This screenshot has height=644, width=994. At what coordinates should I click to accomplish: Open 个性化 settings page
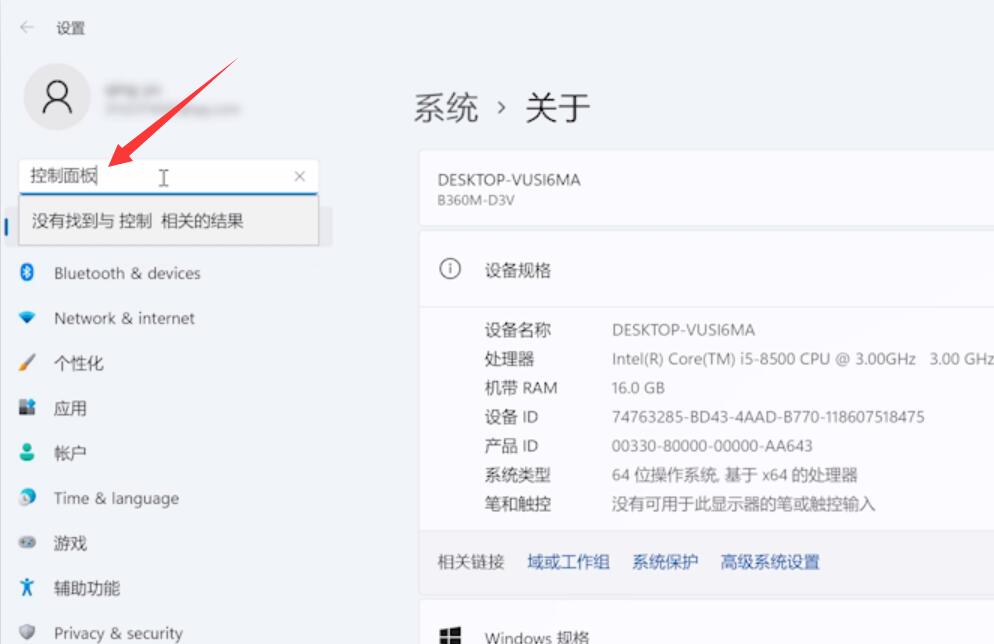[x=79, y=363]
